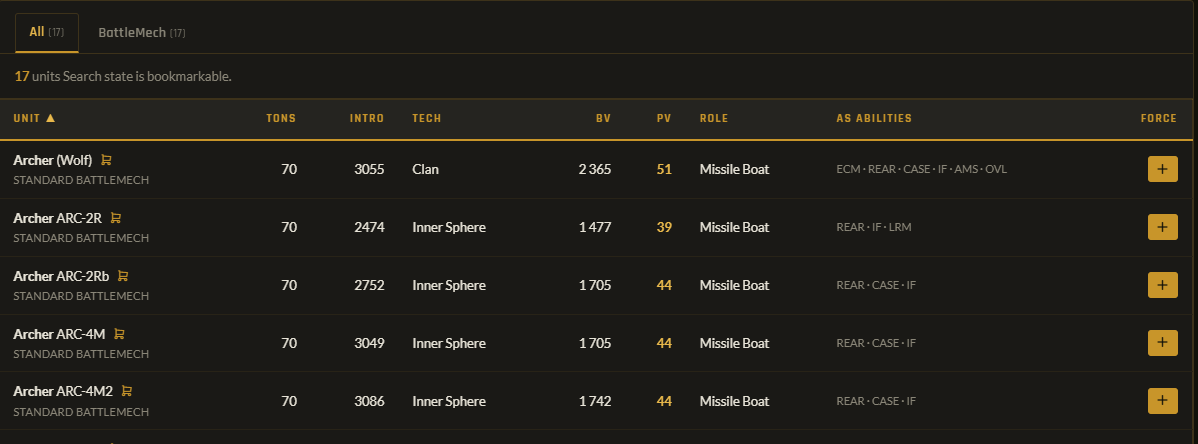Viewport: 1198px width, 444px height.
Task: Select the All tab
Action: [47, 33]
